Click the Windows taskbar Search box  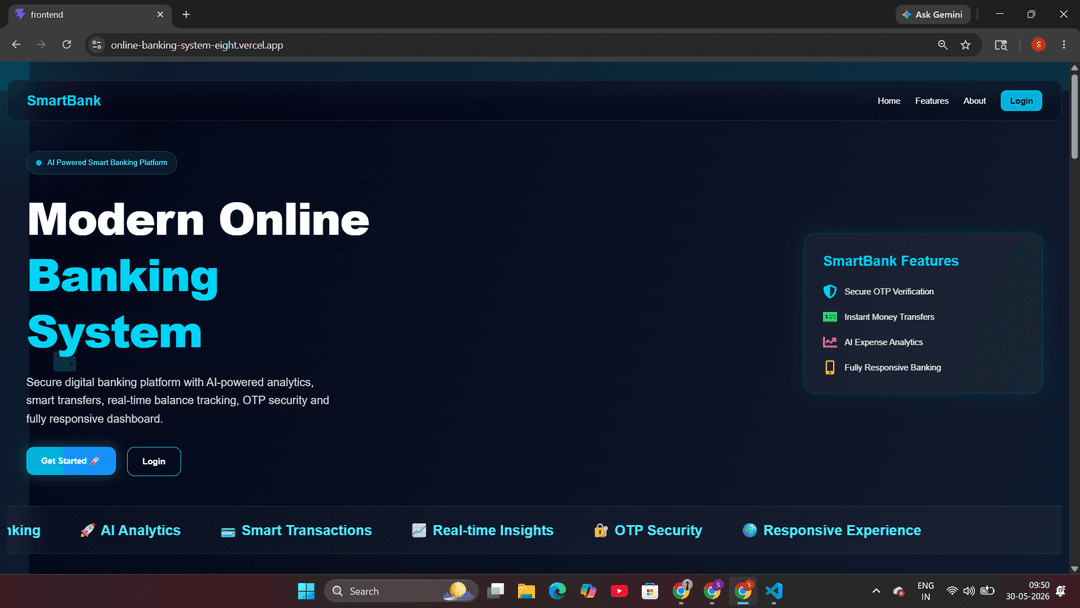click(x=401, y=591)
